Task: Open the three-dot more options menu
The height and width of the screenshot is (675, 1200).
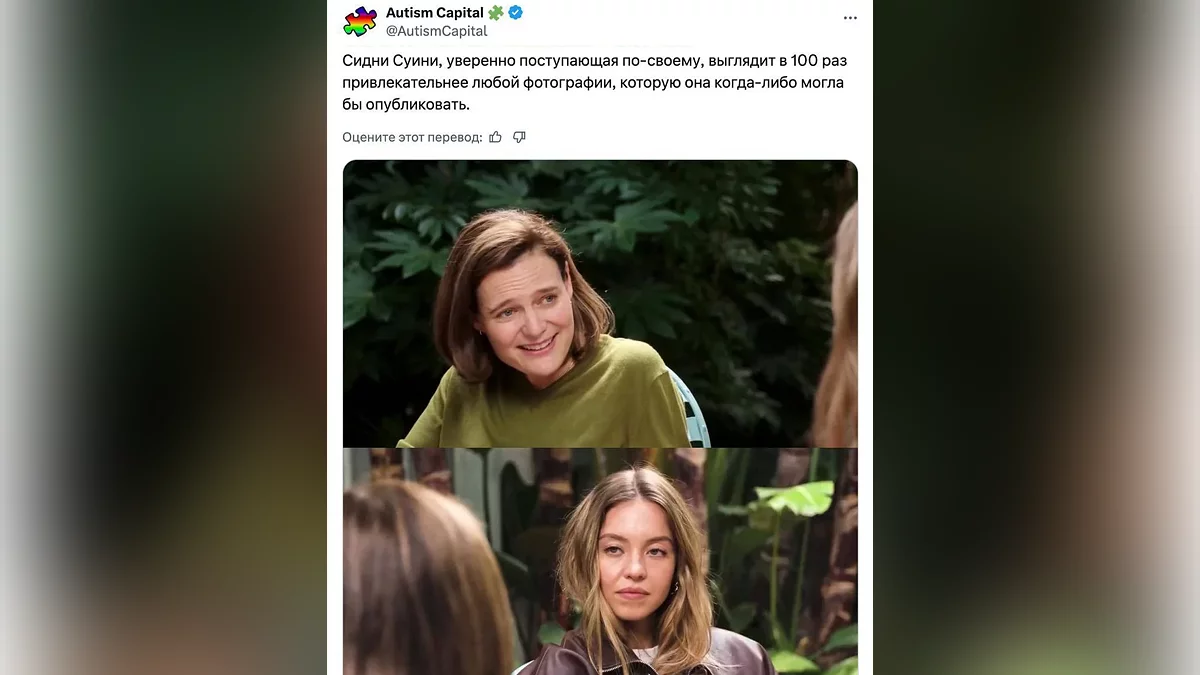Action: 850,17
